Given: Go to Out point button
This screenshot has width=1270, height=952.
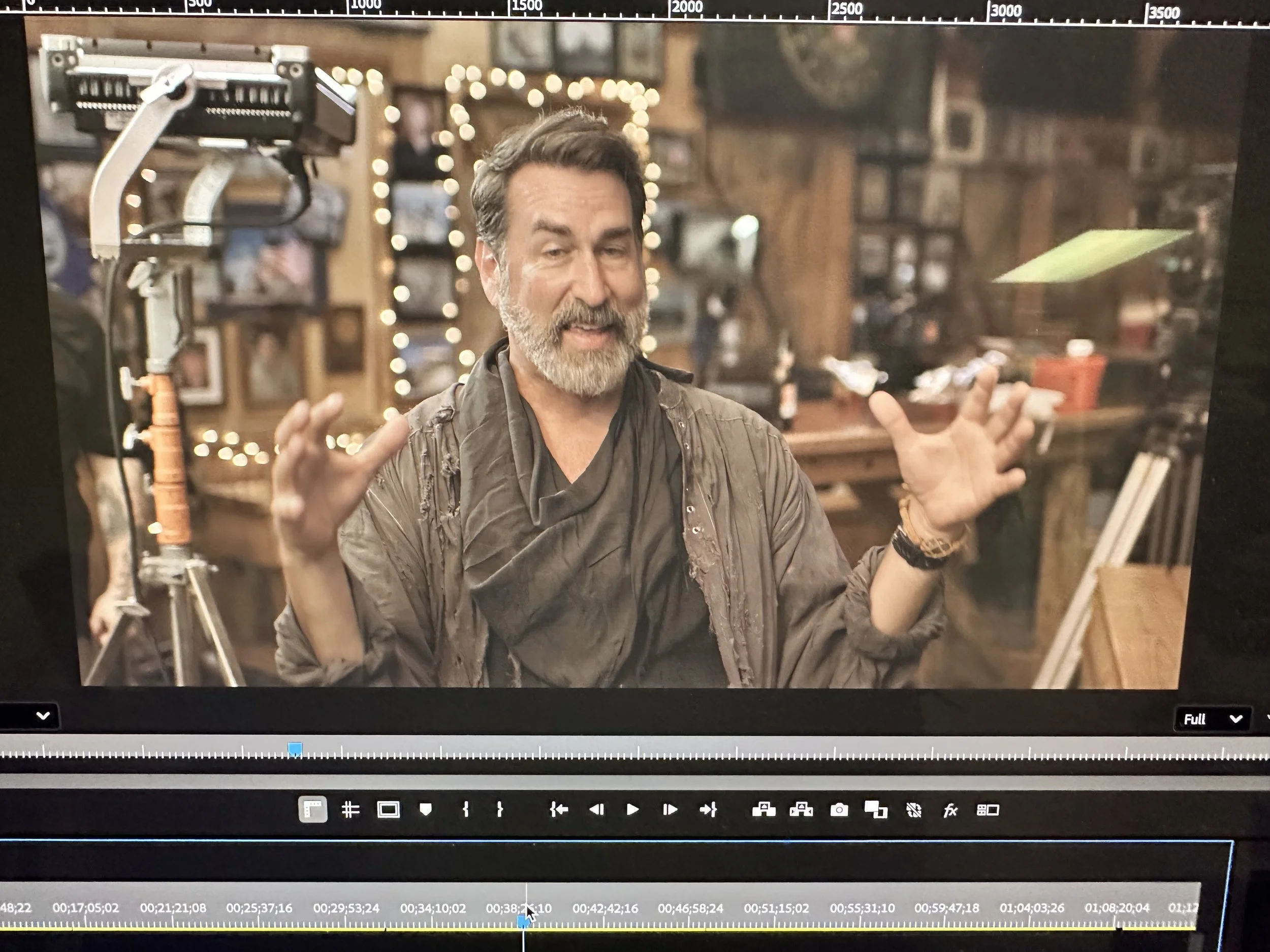Looking at the screenshot, I should (x=708, y=809).
